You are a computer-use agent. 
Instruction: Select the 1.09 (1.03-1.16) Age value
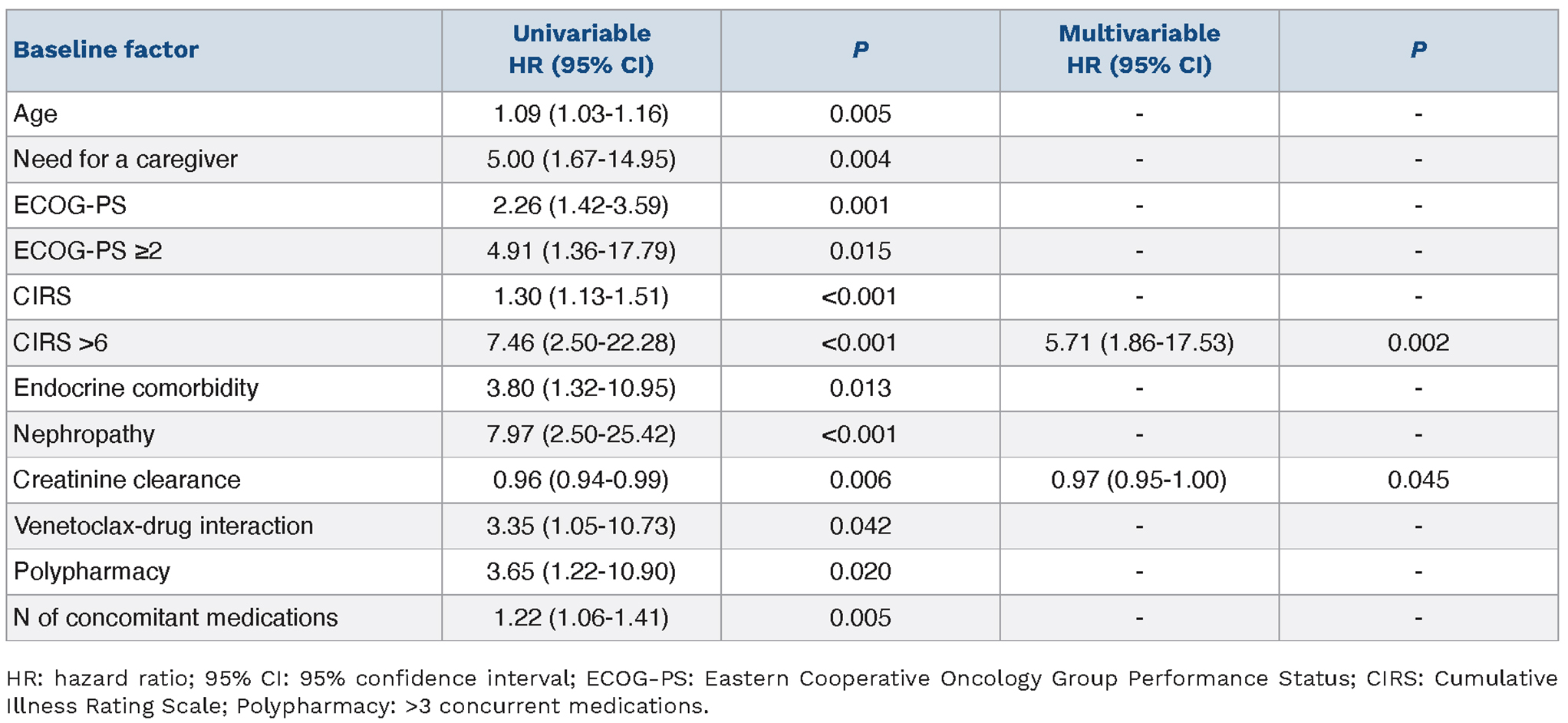point(581,114)
